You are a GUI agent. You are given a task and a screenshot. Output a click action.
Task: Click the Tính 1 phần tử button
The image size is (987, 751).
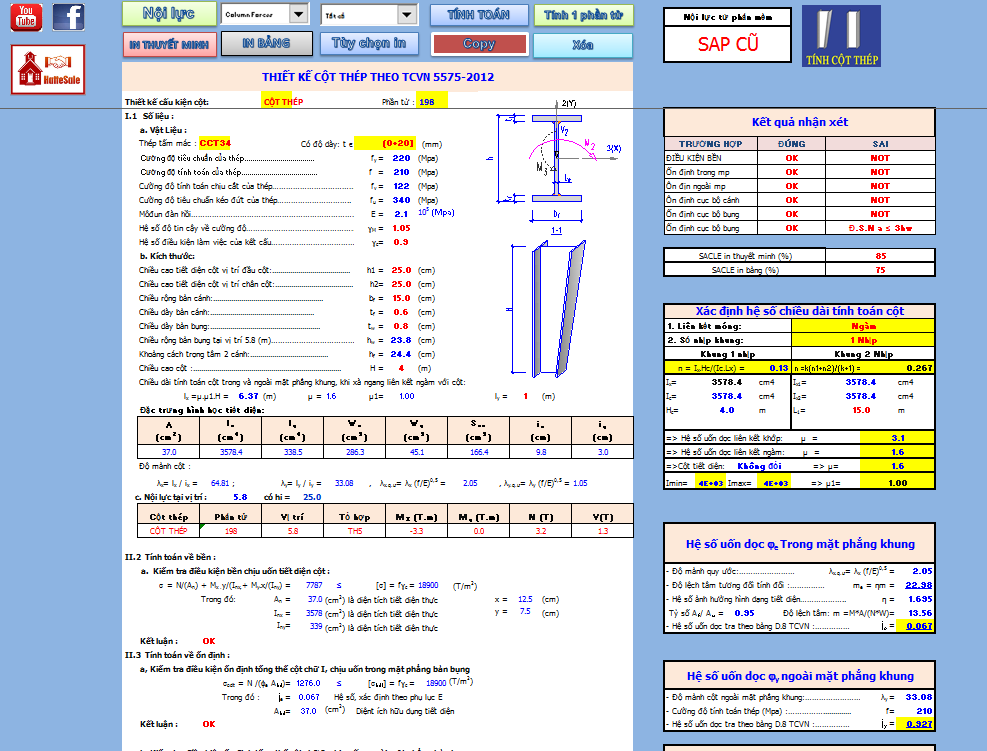tap(584, 14)
